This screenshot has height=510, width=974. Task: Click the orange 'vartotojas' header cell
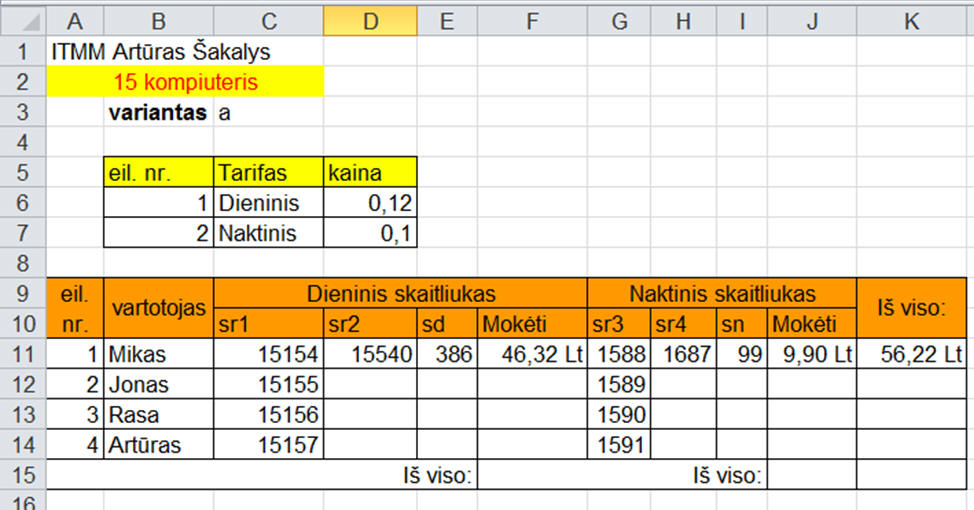[x=158, y=308]
